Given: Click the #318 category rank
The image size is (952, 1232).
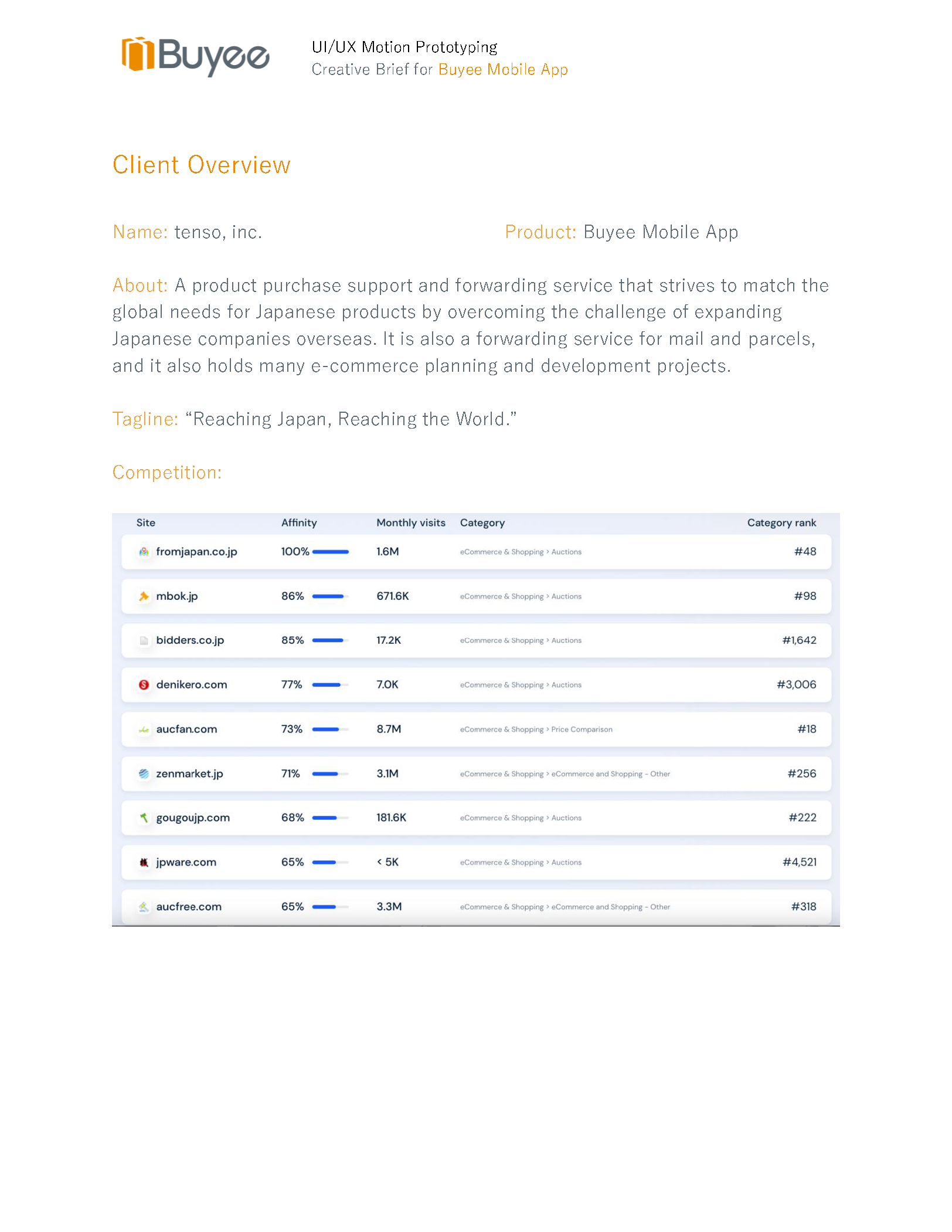Looking at the screenshot, I should coord(804,907).
